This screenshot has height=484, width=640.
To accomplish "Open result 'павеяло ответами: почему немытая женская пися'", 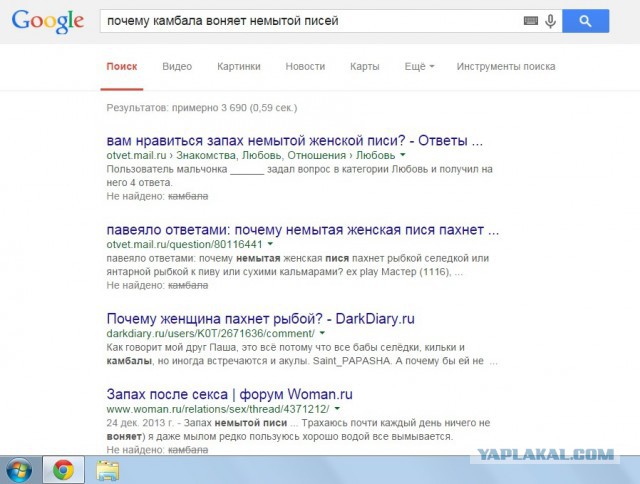I will point(303,230).
